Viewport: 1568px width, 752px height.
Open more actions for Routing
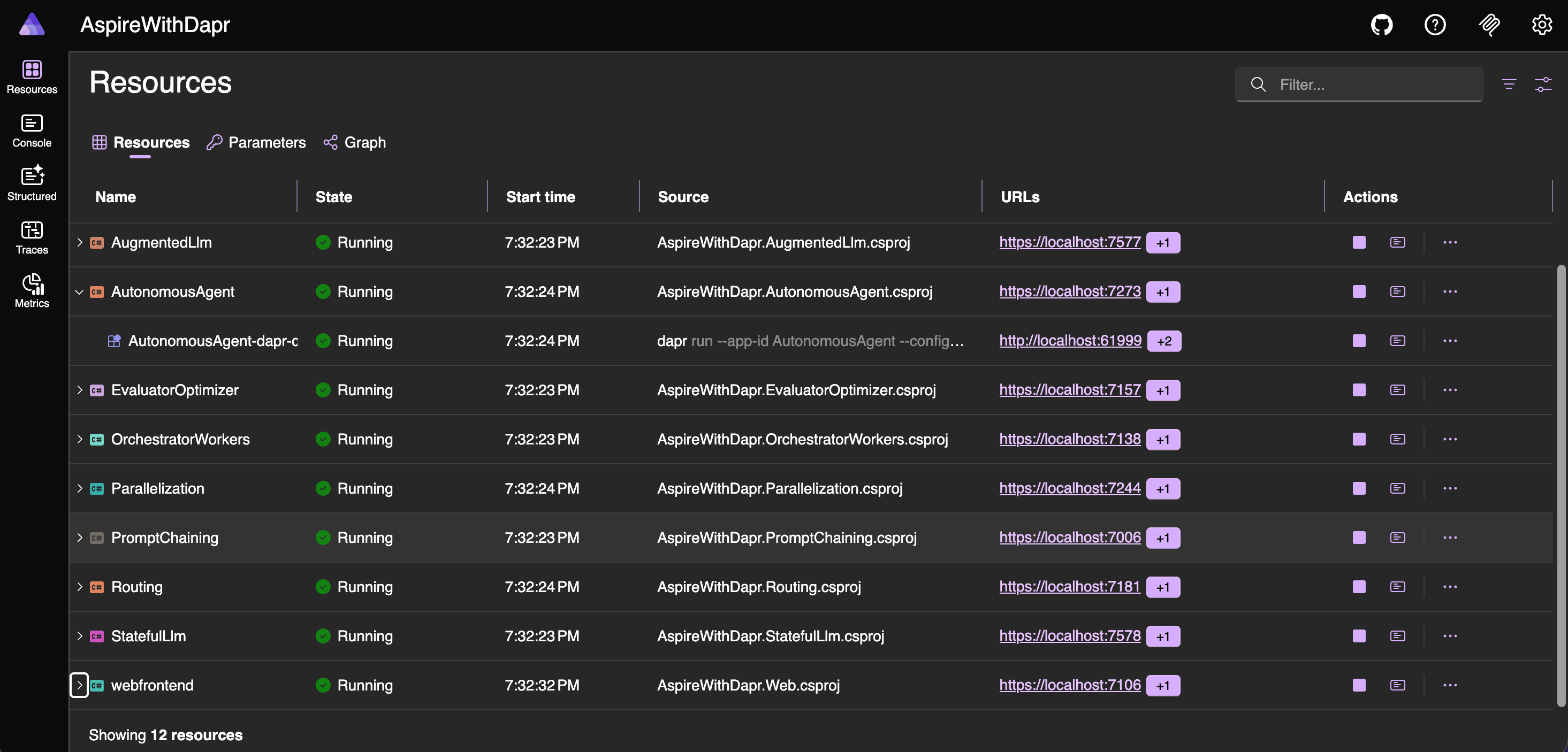click(1450, 587)
